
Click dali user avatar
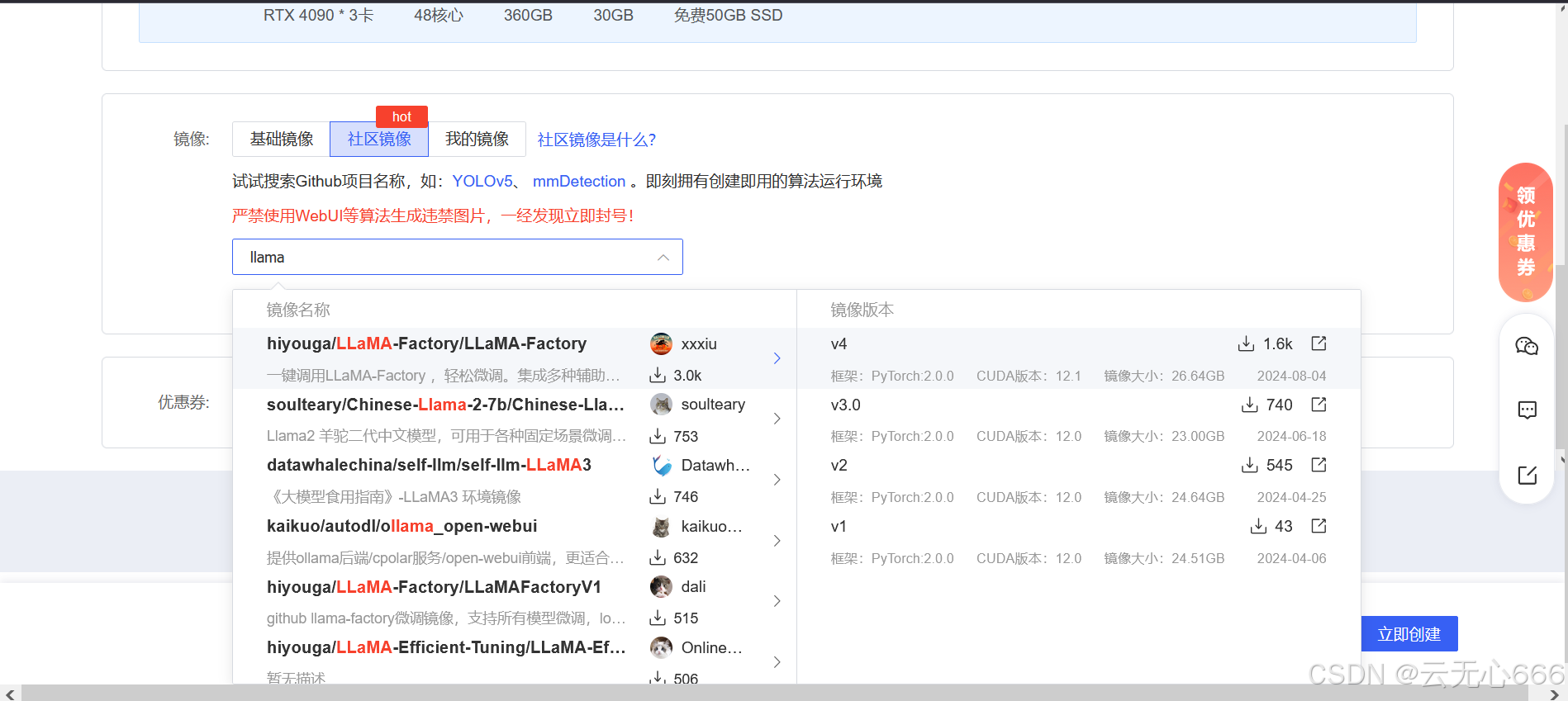661,586
